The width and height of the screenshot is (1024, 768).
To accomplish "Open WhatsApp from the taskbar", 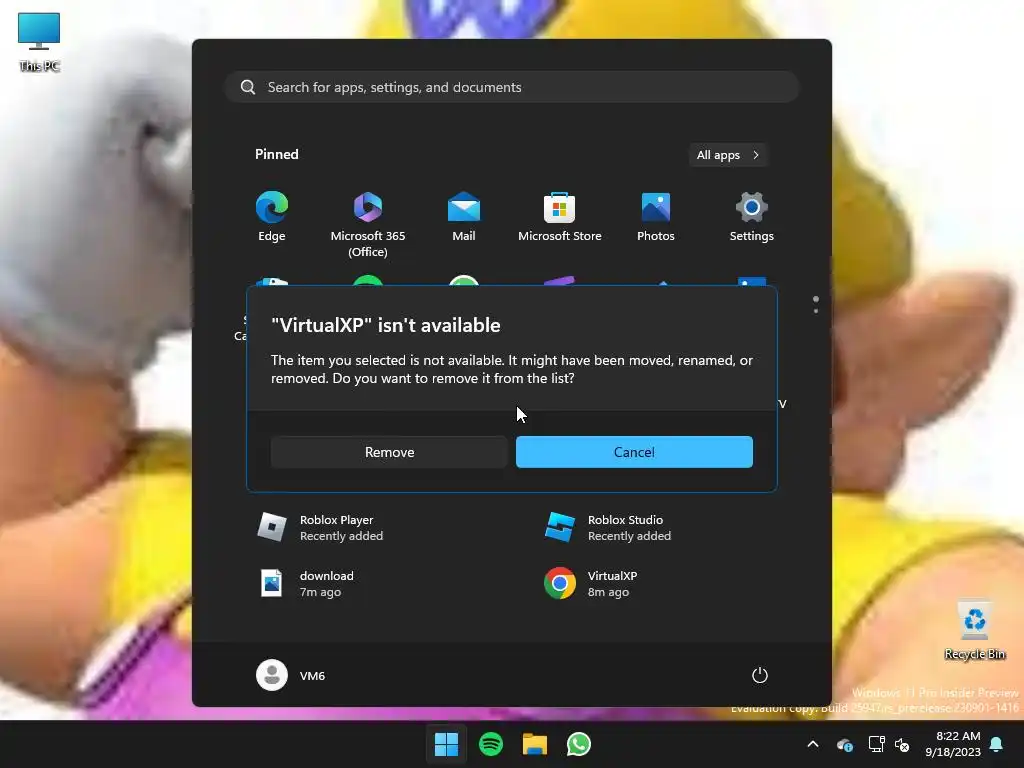I will coord(579,744).
